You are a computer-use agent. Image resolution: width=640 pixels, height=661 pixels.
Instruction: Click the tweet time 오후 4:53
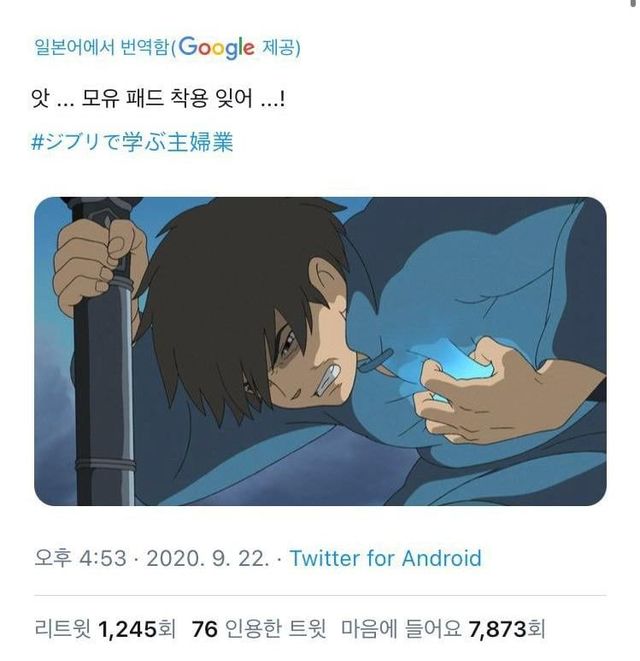tap(79, 558)
